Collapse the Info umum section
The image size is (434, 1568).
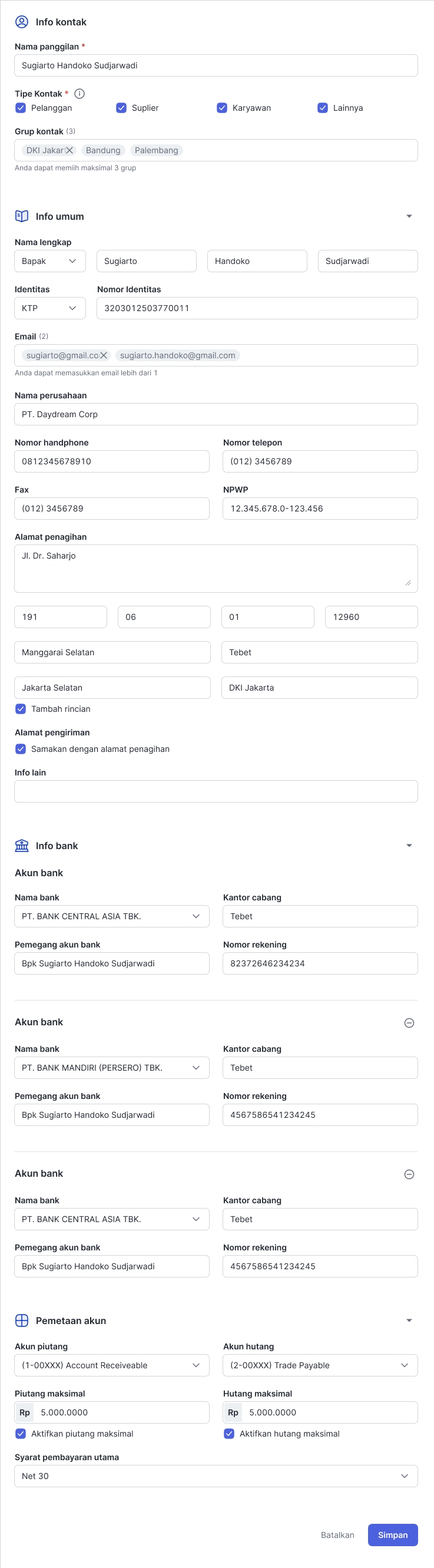[409, 216]
